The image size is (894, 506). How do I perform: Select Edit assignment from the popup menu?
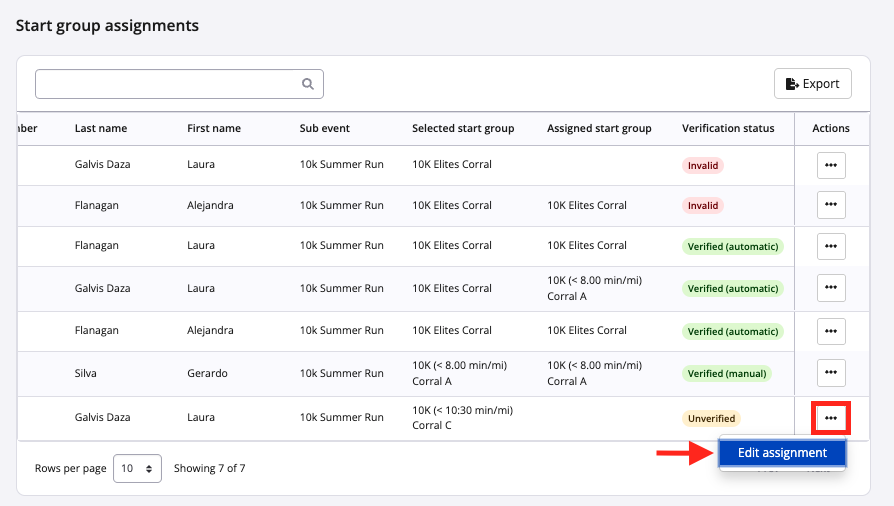click(x=782, y=453)
